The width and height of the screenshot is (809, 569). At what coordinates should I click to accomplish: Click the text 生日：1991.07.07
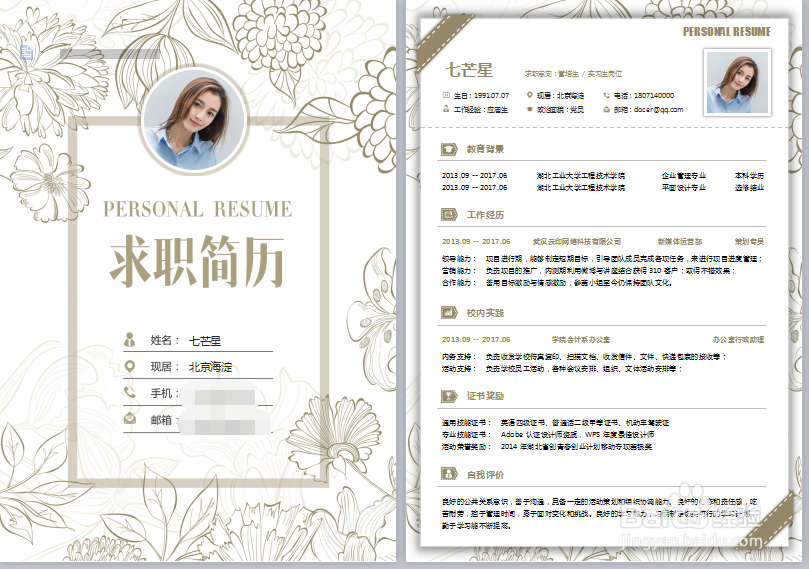(x=481, y=95)
